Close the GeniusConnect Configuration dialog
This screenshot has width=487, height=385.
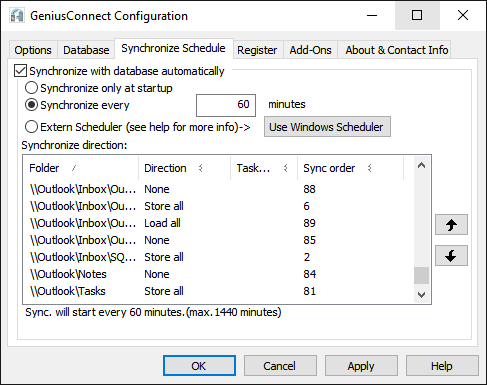coord(463,15)
